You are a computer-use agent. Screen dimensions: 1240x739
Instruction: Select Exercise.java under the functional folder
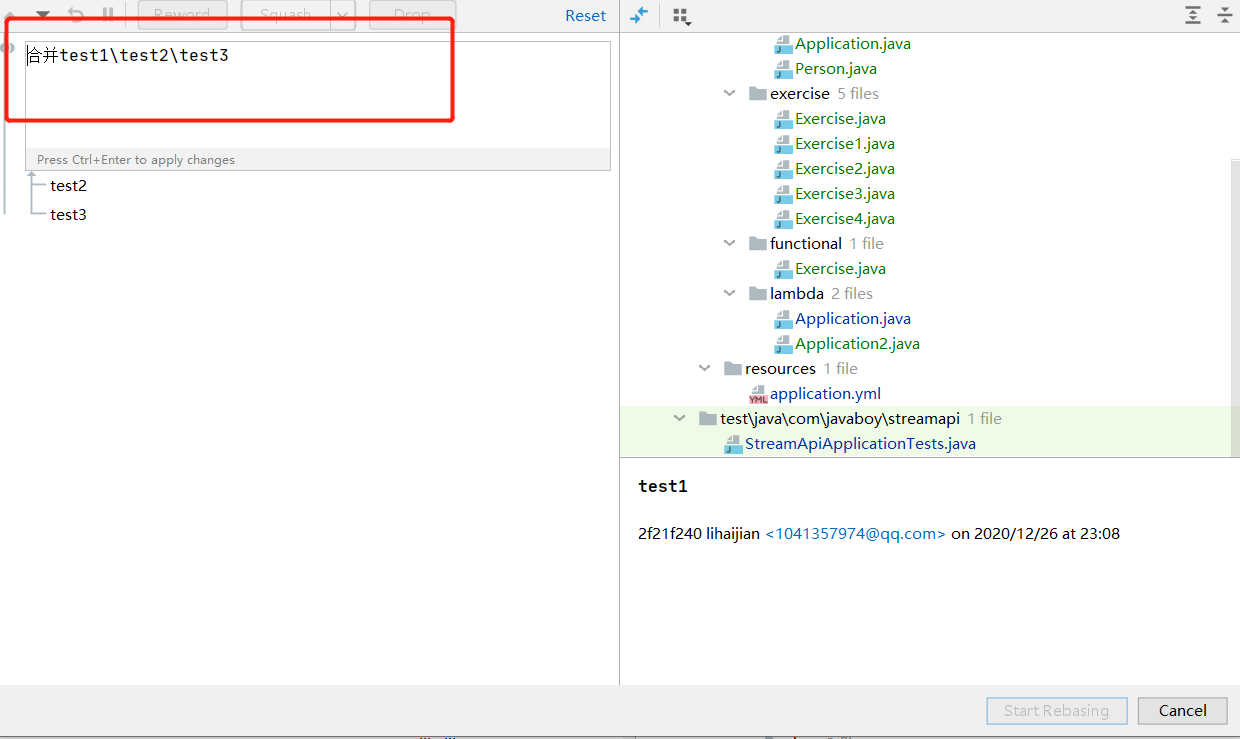coord(840,269)
